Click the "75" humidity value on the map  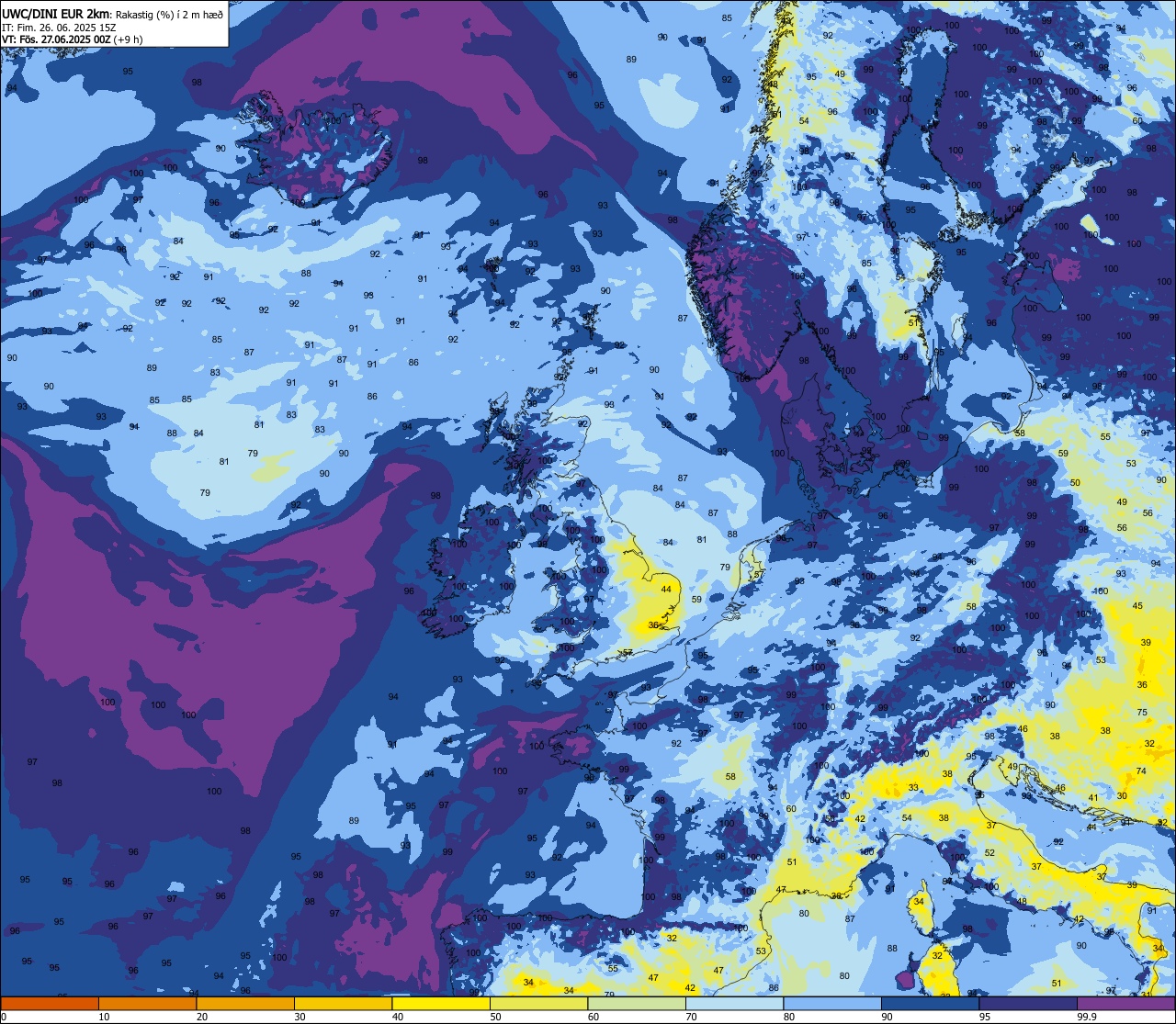click(x=1142, y=713)
